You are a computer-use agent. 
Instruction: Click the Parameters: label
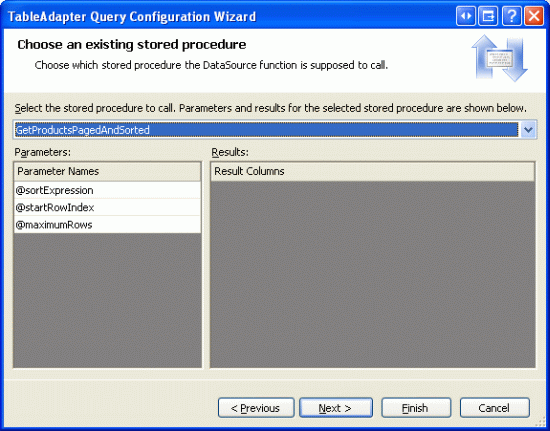(x=43, y=152)
